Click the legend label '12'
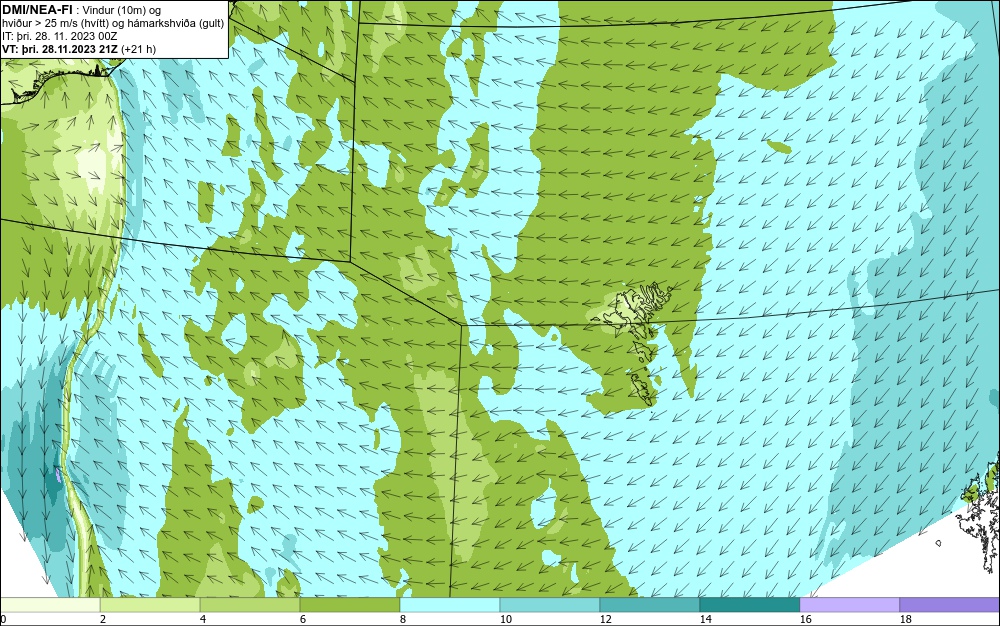This screenshot has width=1000, height=626. (605, 619)
